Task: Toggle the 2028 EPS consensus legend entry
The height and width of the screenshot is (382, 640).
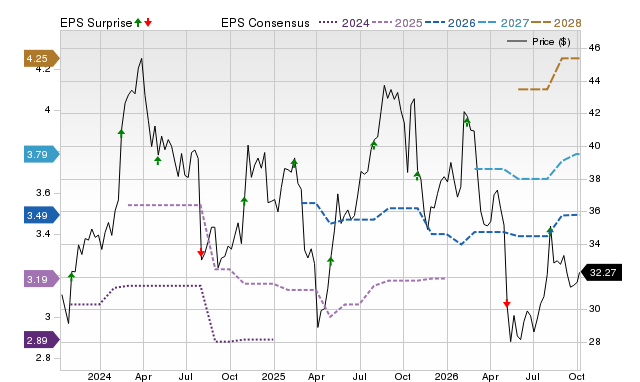Action: point(556,23)
